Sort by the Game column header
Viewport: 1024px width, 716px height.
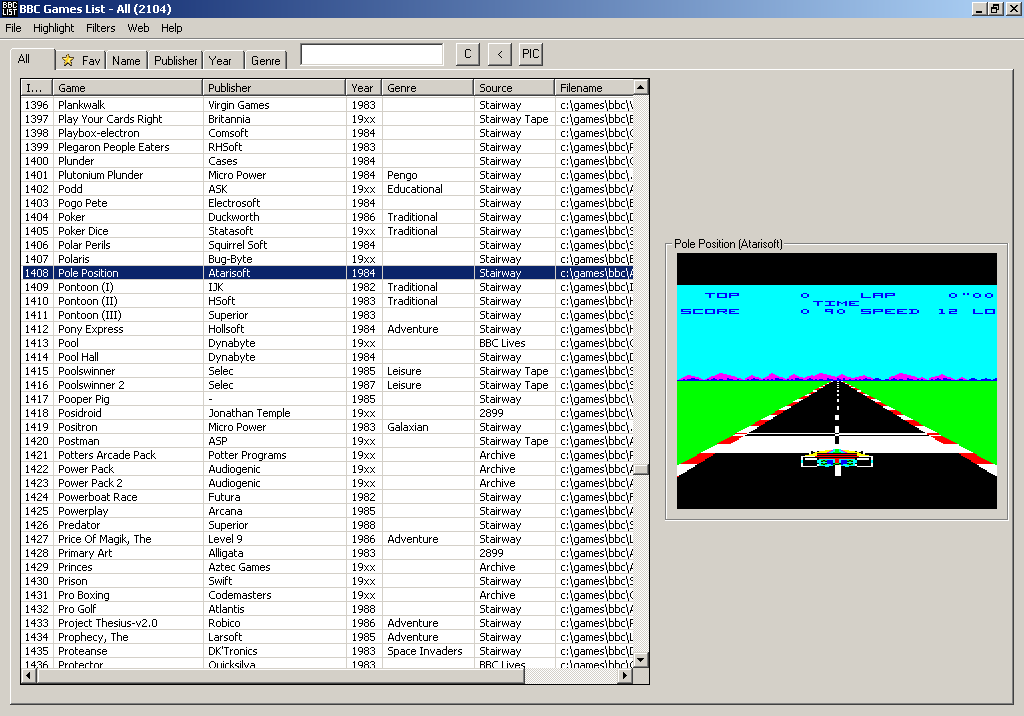click(x=128, y=88)
